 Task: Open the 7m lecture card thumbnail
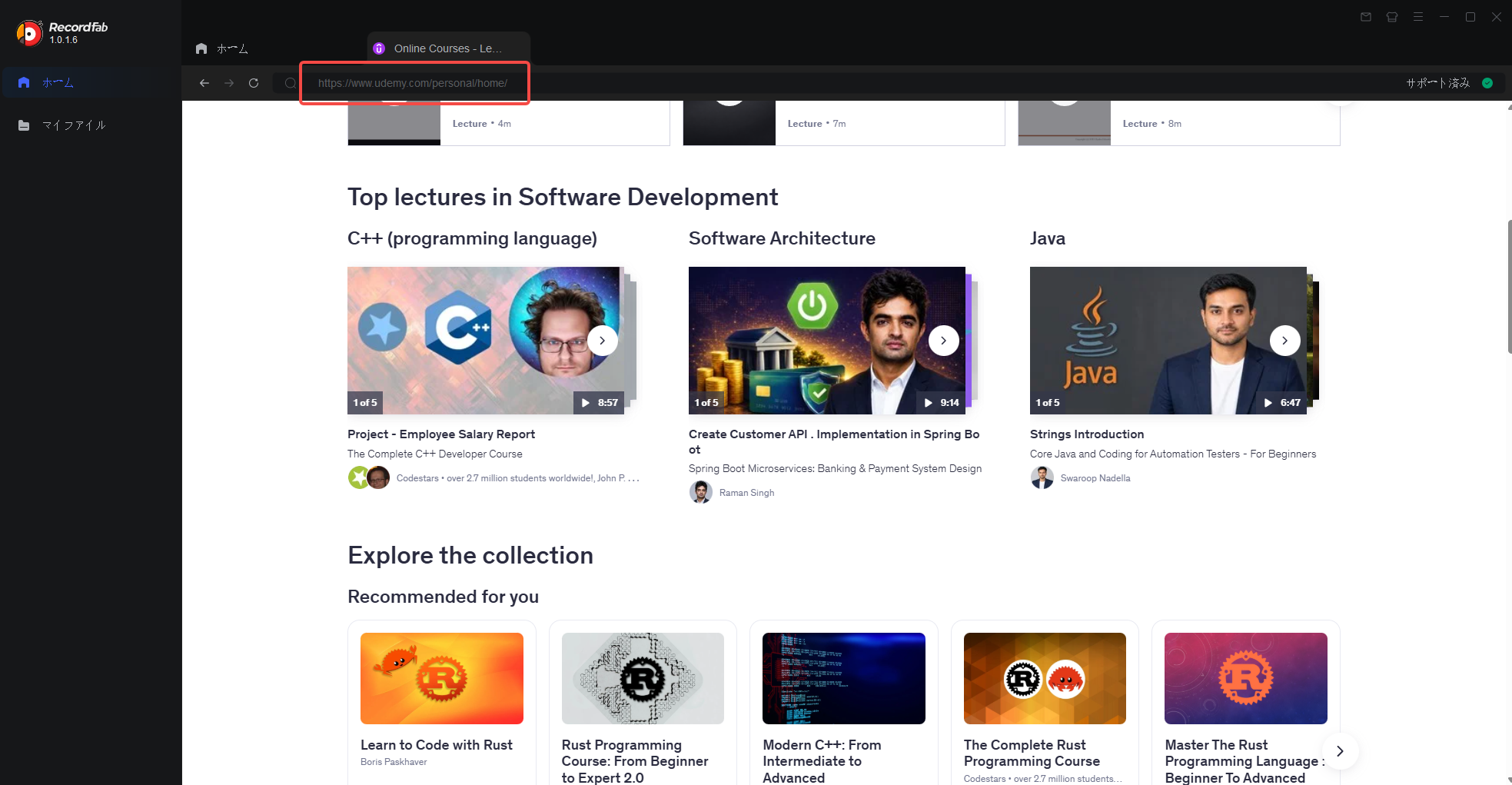pyautogui.click(x=729, y=123)
